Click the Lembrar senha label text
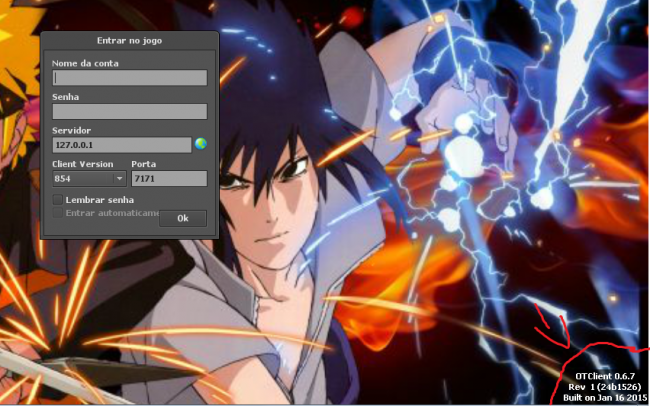The height and width of the screenshot is (406, 650). coord(100,200)
